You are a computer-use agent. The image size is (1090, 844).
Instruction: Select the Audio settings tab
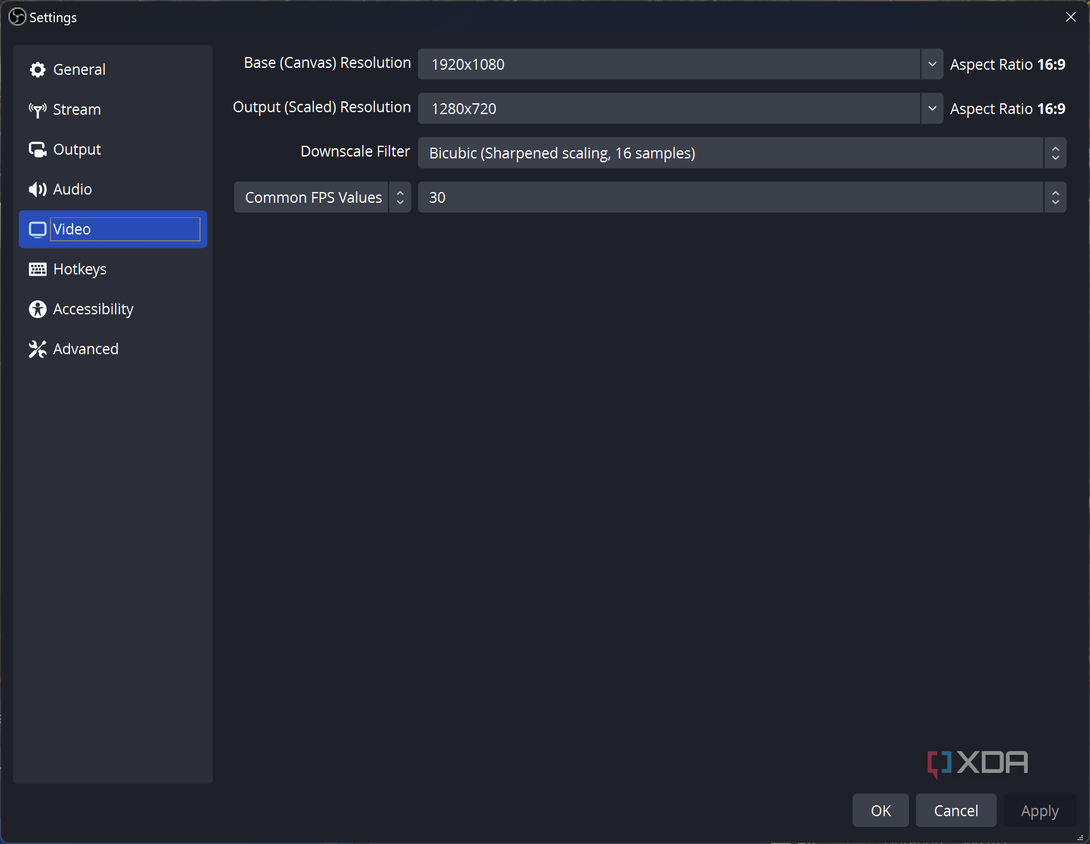(113, 189)
